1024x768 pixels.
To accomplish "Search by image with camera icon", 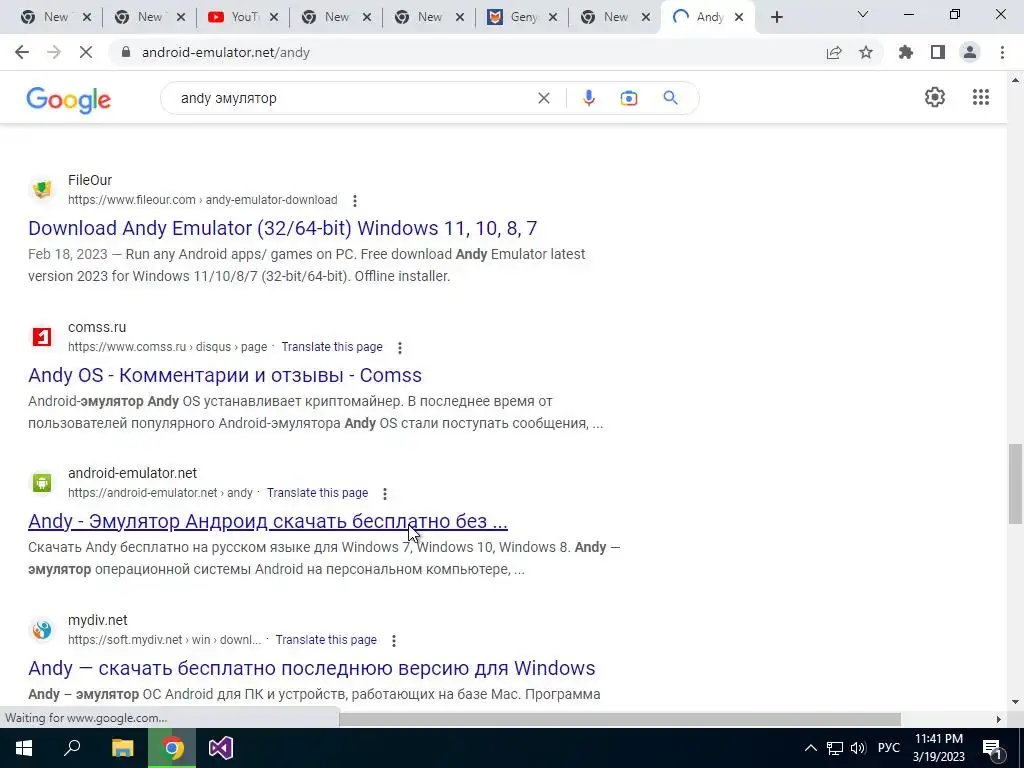I will click(628, 98).
